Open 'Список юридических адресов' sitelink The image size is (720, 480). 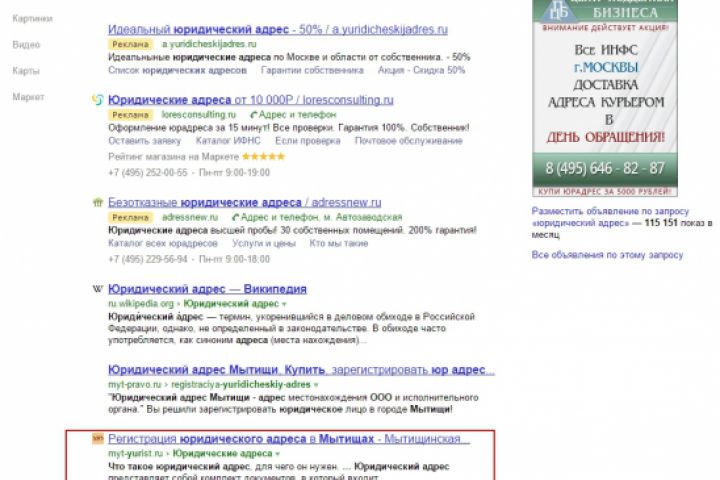pos(177,70)
